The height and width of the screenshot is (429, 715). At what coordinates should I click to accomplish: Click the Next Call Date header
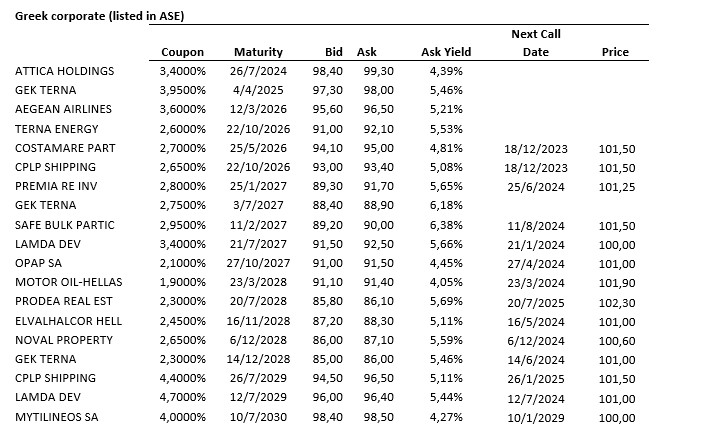coord(536,43)
